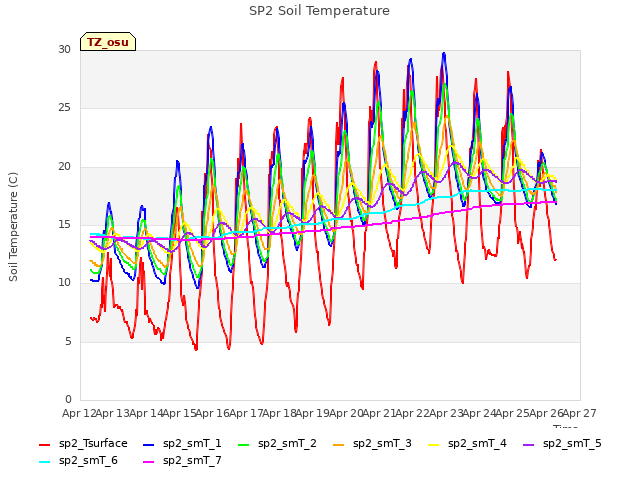Click the 30 y-axis tick label

64,49
